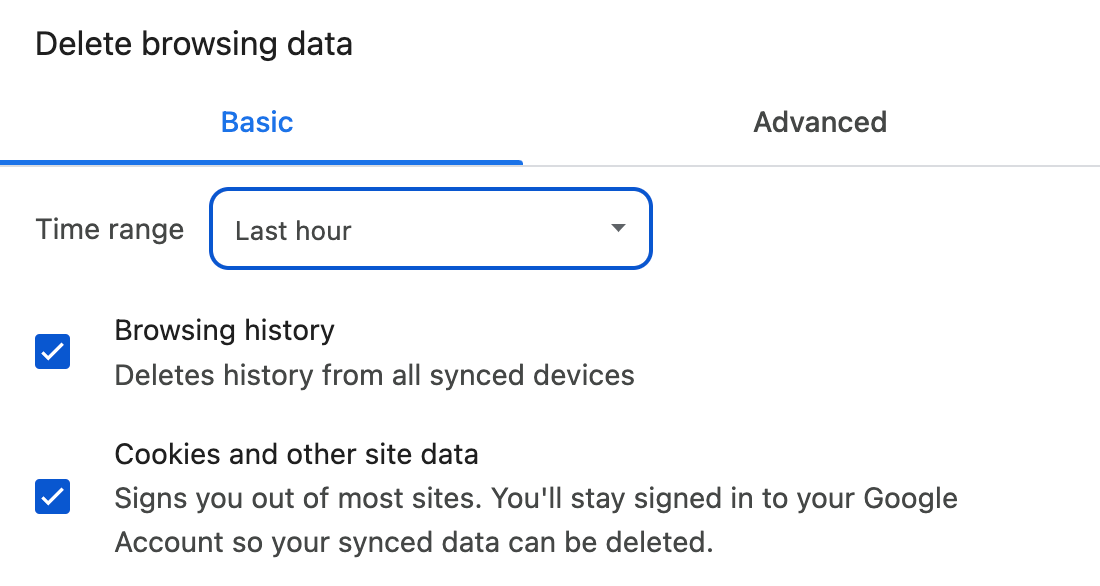Click the white checkmark icon beside Browsing history
The width and height of the screenshot is (1100, 586).
pos(53,352)
